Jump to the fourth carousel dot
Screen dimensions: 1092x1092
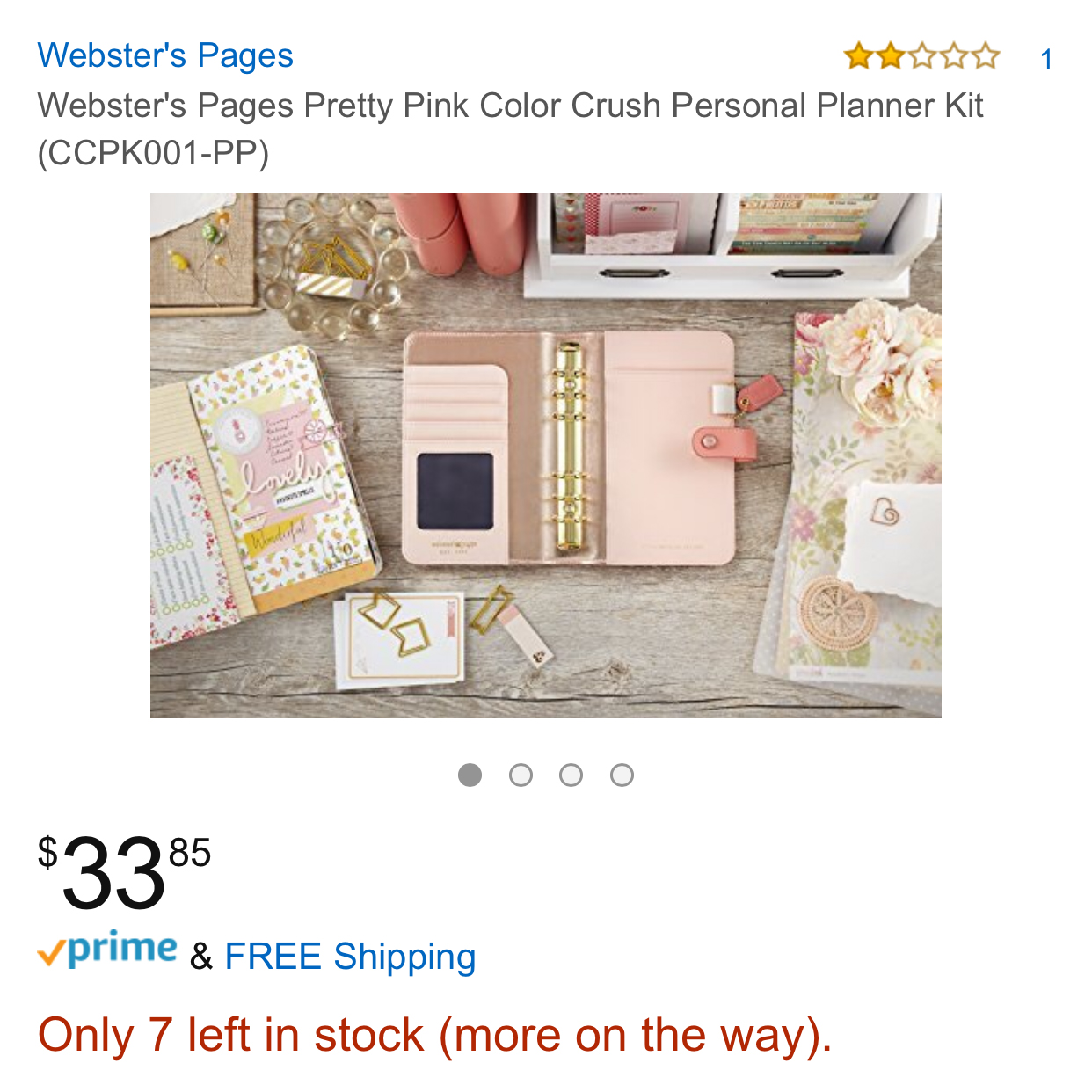pyautogui.click(x=622, y=775)
